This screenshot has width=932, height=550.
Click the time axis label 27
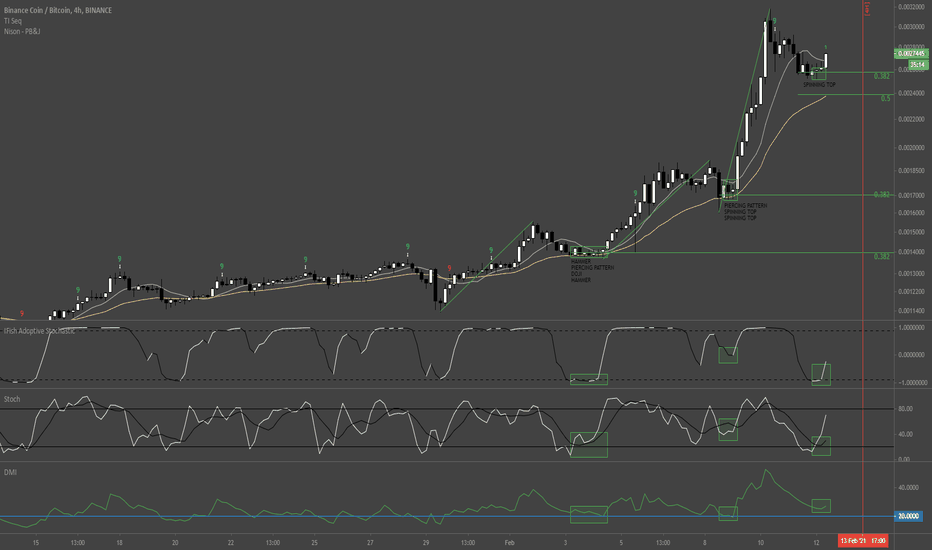click(370, 543)
